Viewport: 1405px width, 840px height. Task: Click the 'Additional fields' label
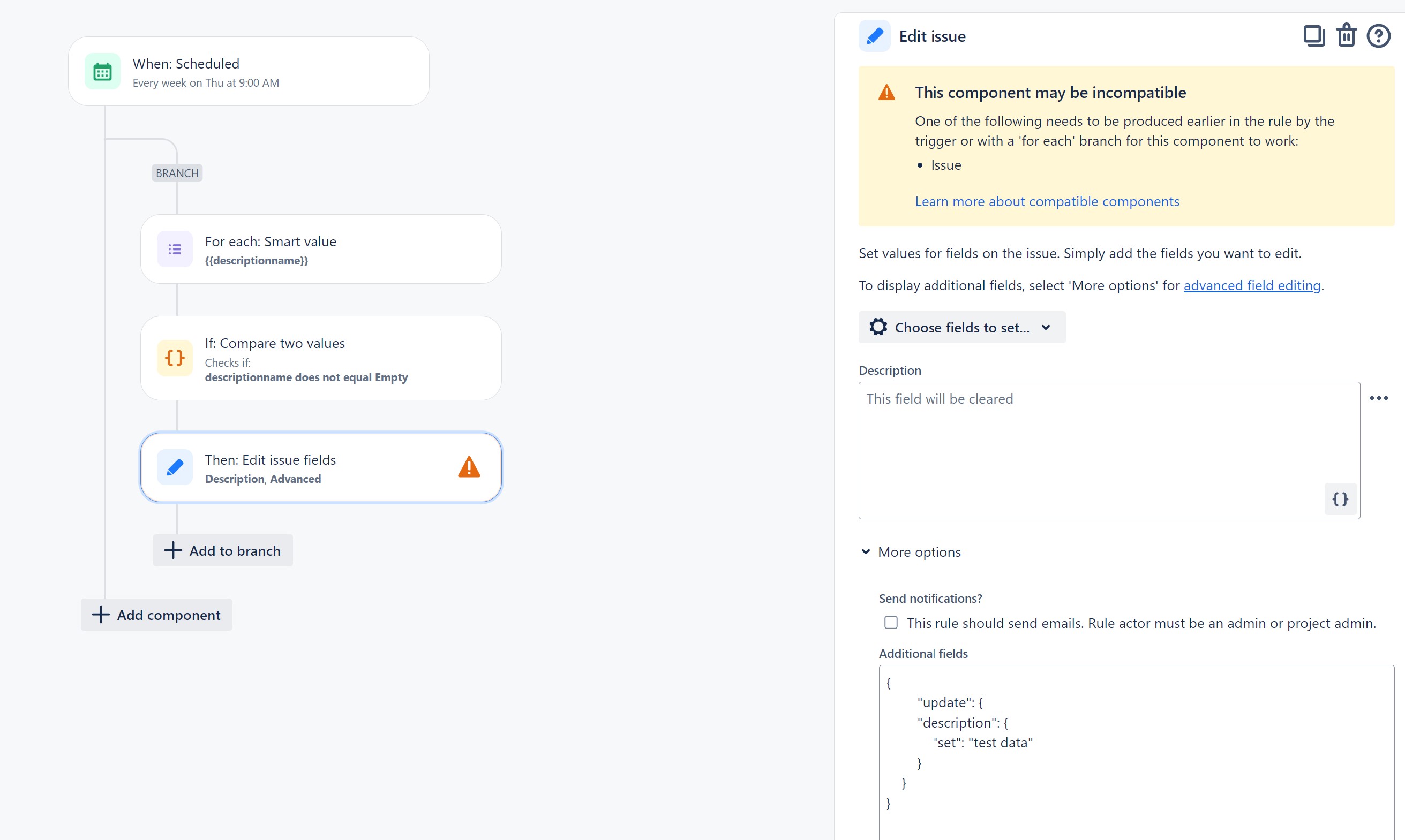point(923,654)
